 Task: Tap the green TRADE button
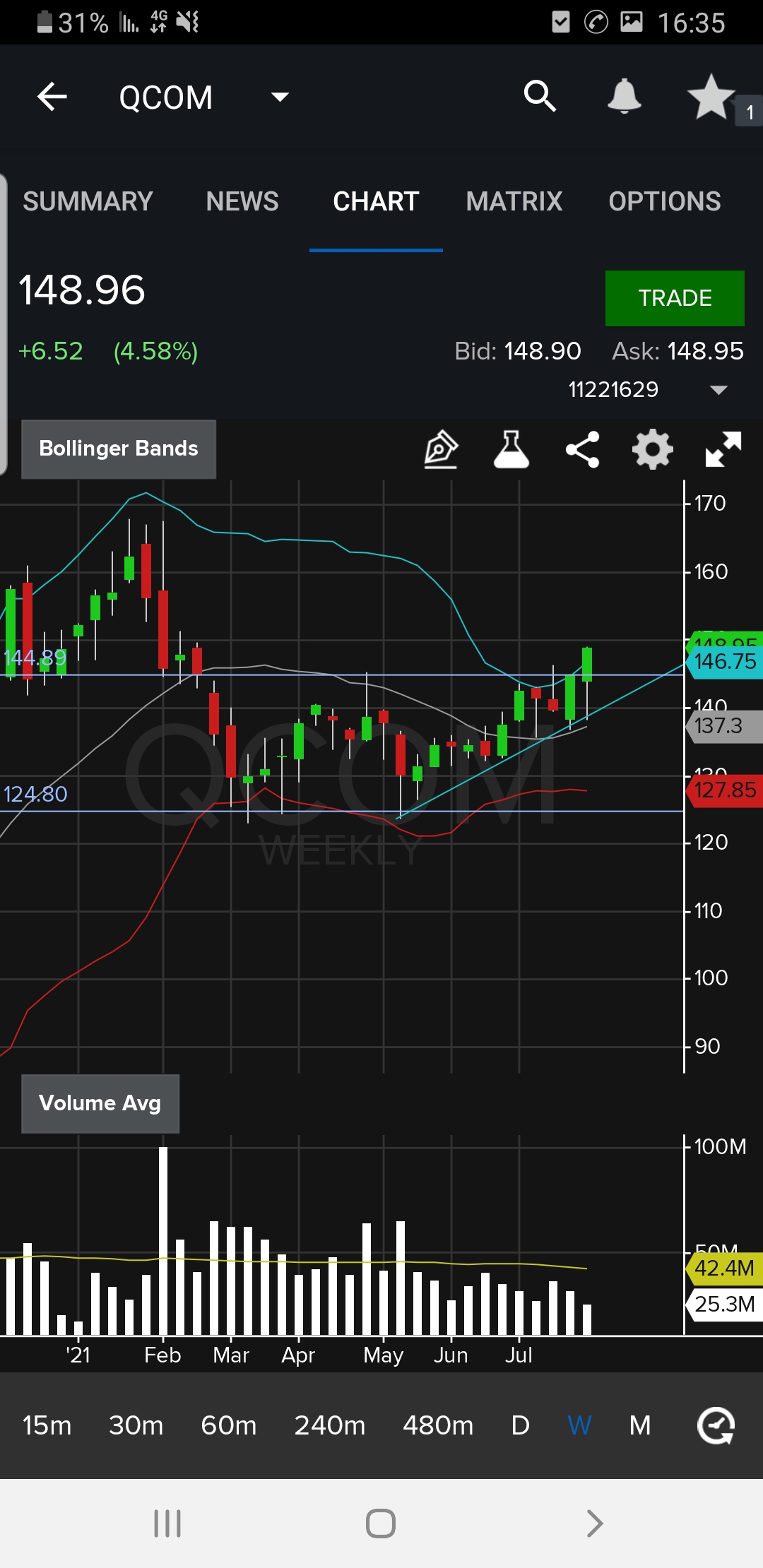pyautogui.click(x=675, y=298)
